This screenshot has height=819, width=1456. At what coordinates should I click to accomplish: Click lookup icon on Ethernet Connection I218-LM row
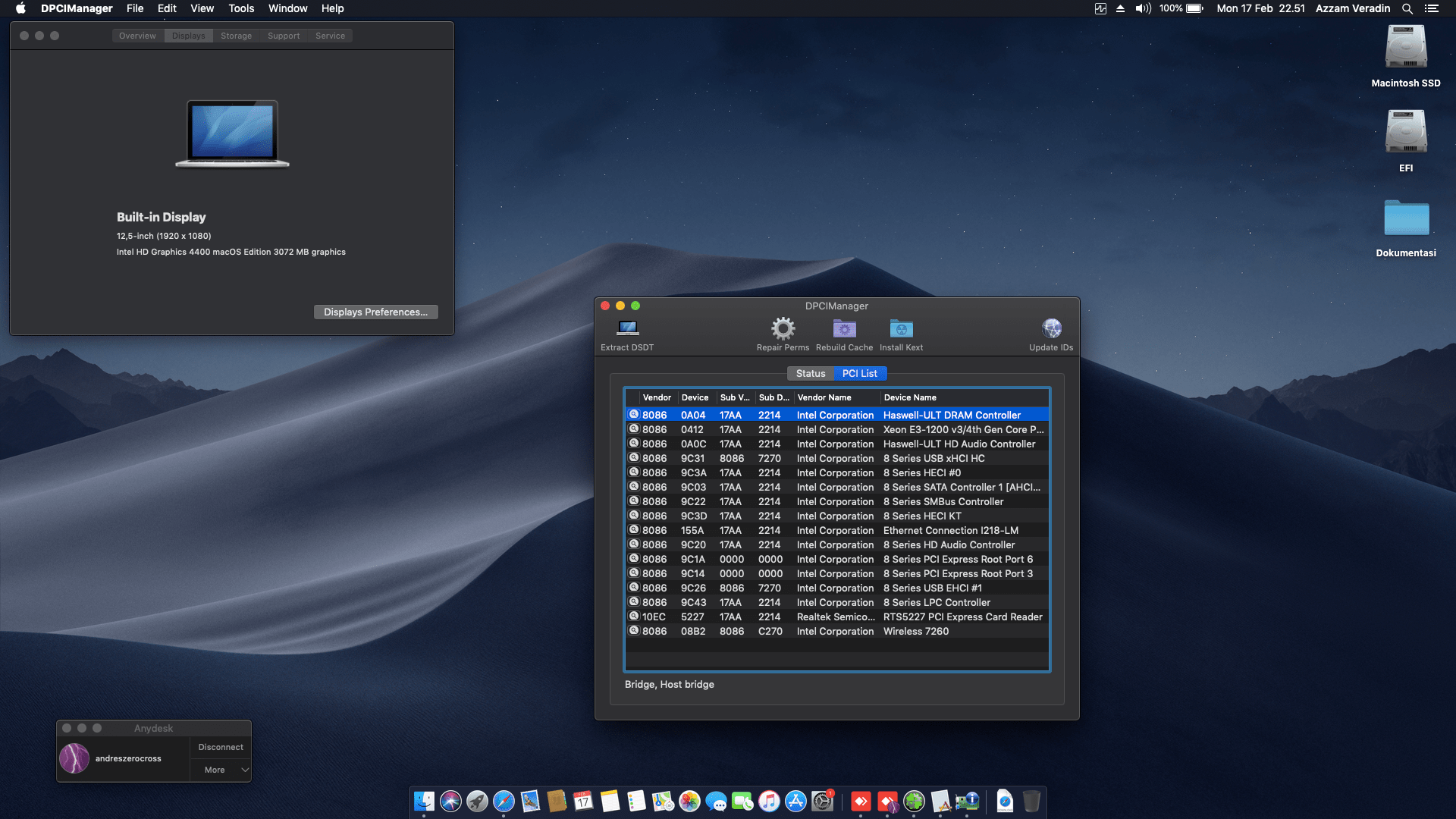[633, 530]
